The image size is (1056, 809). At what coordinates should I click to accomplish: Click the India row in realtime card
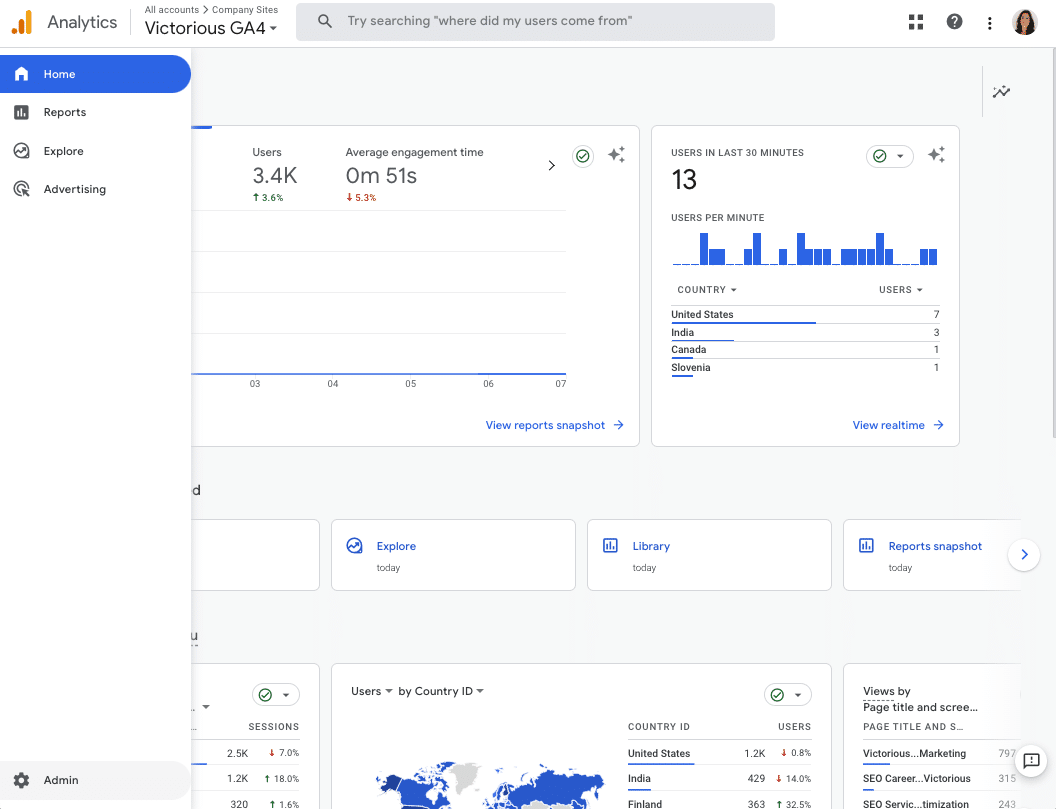(x=805, y=333)
